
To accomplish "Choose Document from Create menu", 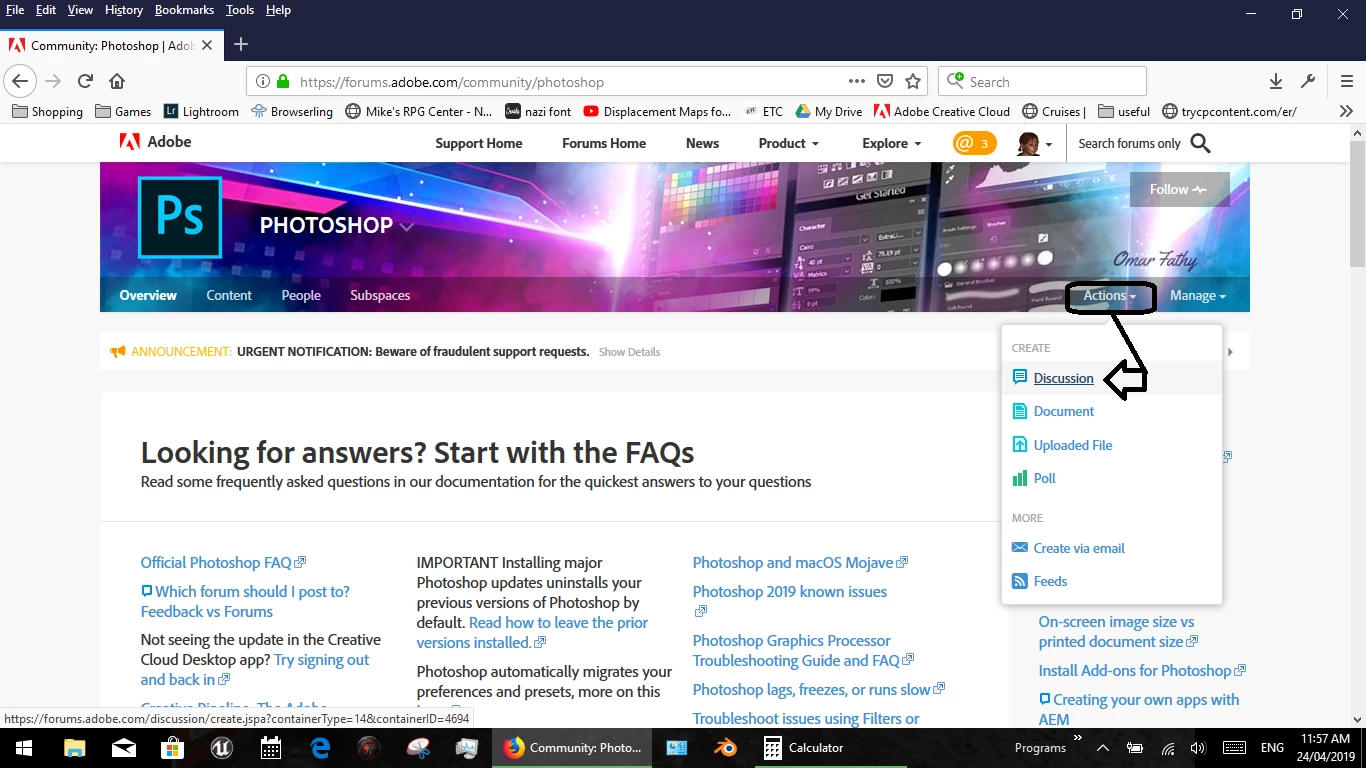I will (1063, 411).
